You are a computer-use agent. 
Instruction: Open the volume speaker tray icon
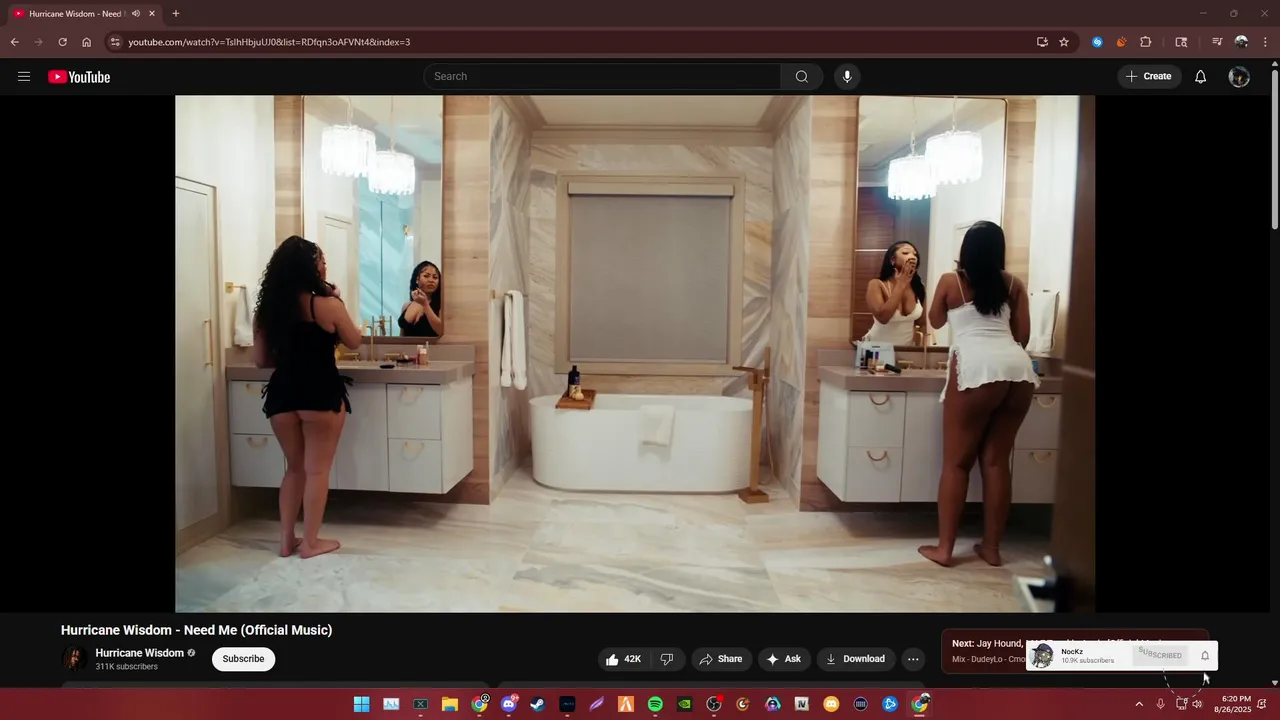[x=1197, y=704]
